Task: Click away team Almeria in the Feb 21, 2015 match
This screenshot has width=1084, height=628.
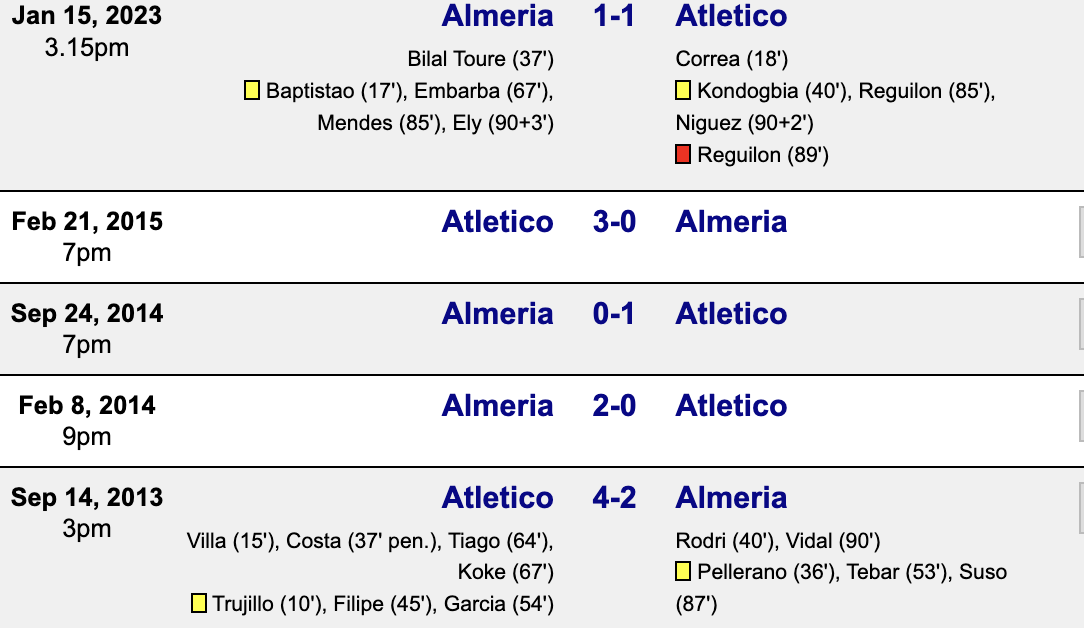Action: [731, 222]
